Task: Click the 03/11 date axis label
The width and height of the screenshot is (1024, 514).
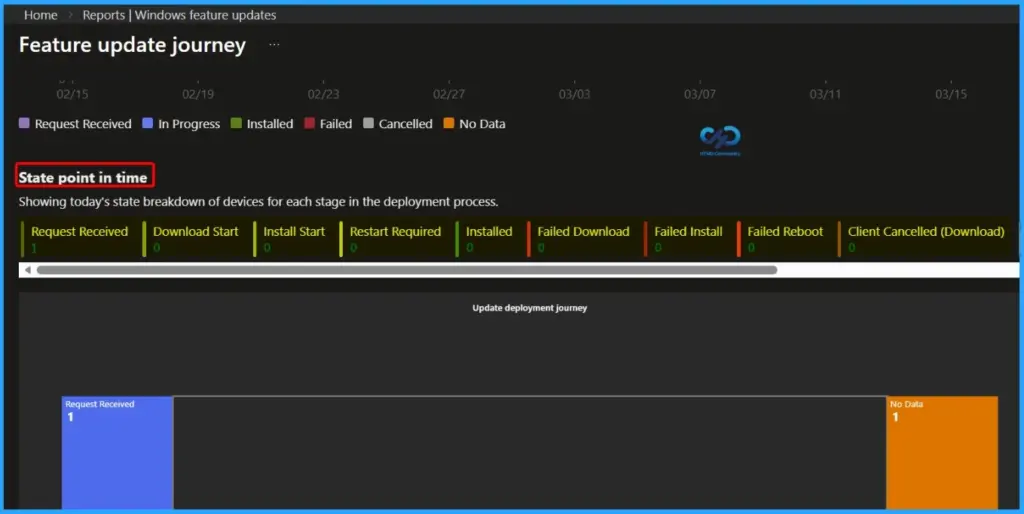Action: tap(825, 94)
